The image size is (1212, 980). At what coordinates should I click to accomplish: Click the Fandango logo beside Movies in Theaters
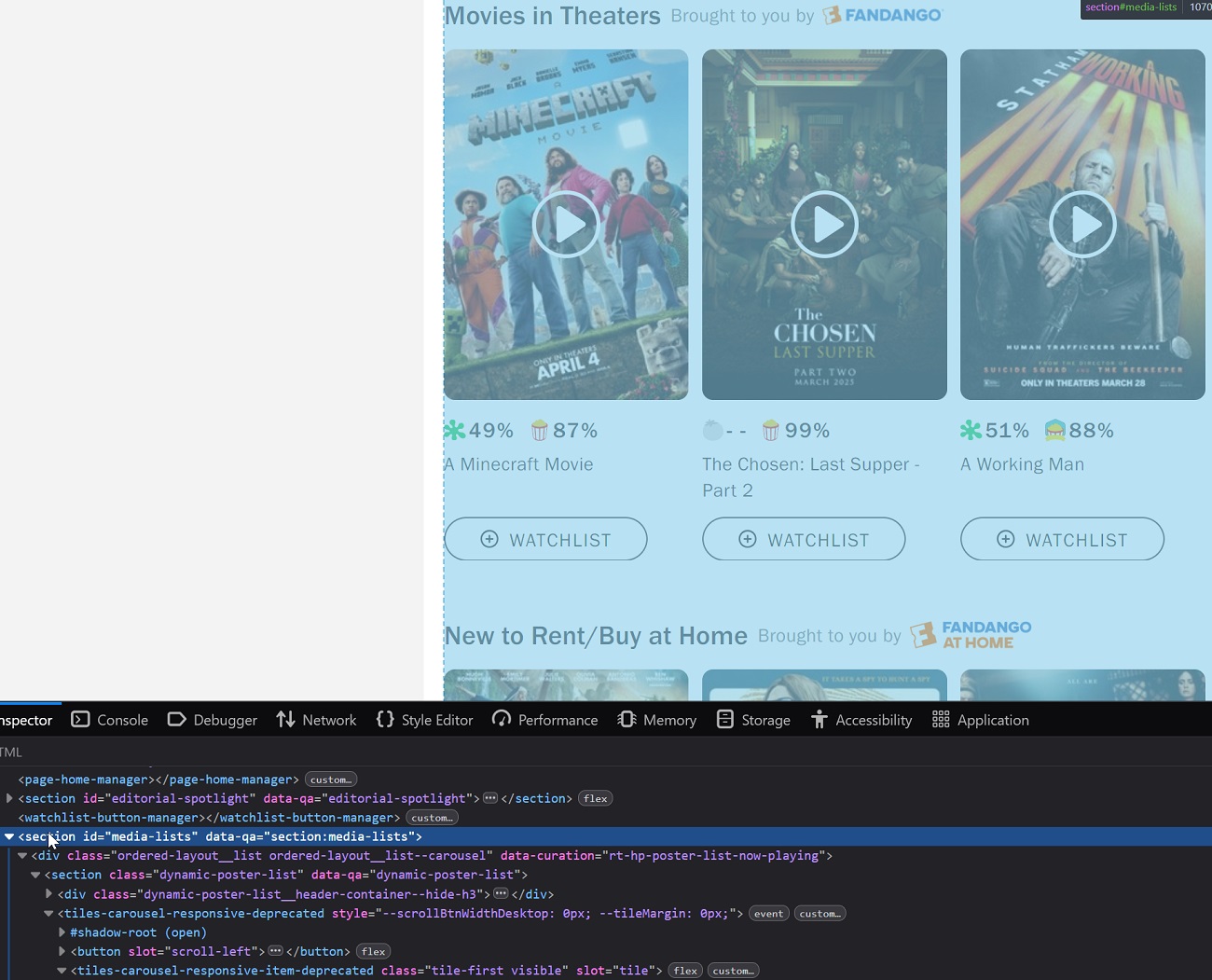click(x=881, y=15)
